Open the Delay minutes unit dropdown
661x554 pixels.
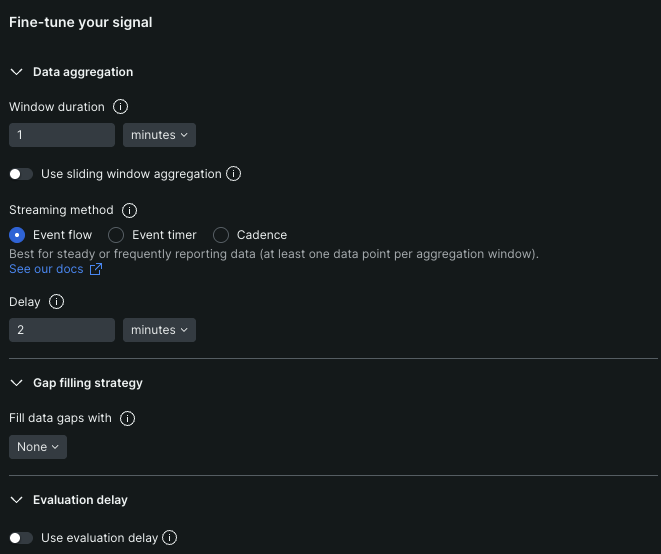tap(159, 330)
